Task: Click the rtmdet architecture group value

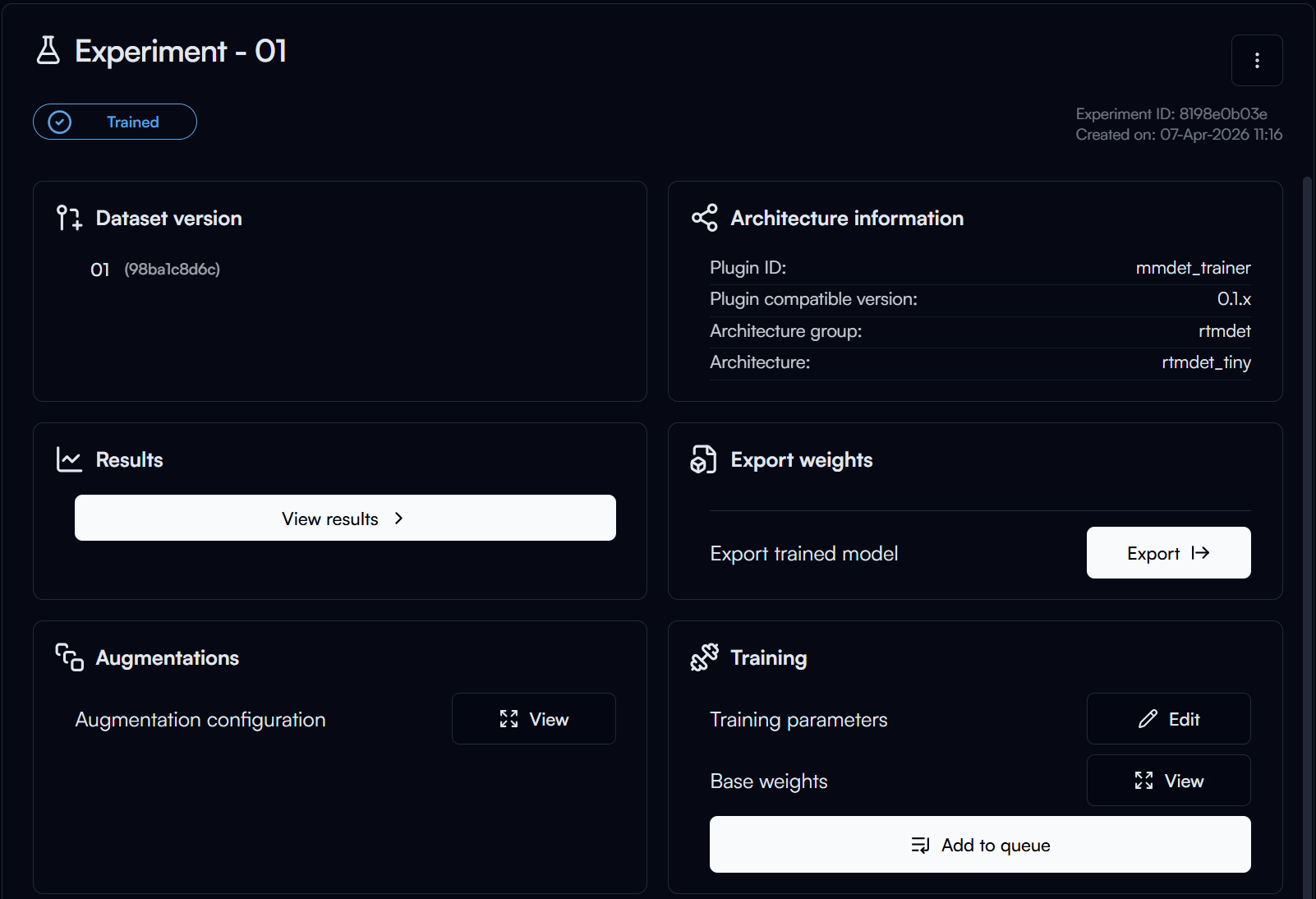Action: coord(1224,331)
